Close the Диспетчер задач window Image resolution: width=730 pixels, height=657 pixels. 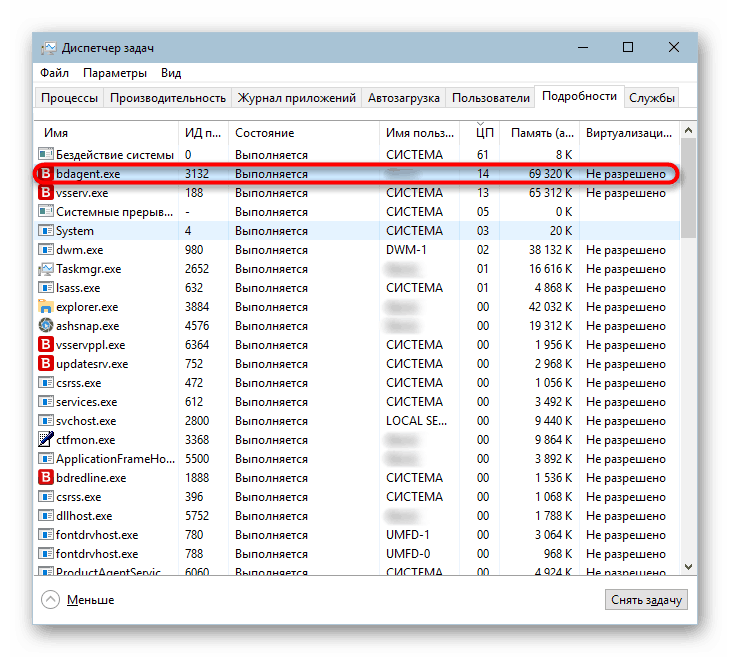click(x=674, y=47)
